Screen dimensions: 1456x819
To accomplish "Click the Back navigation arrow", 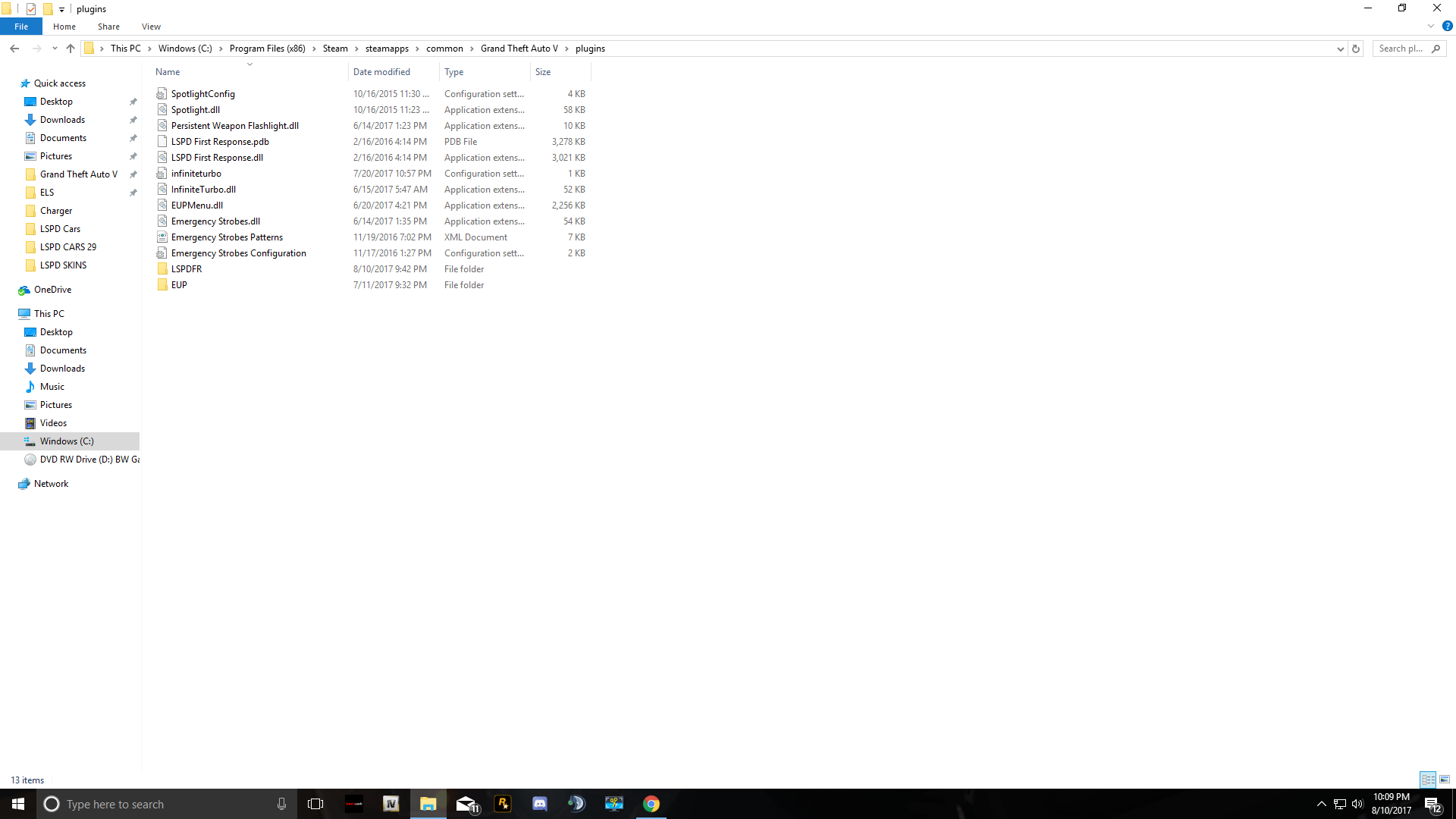I will click(x=14, y=49).
